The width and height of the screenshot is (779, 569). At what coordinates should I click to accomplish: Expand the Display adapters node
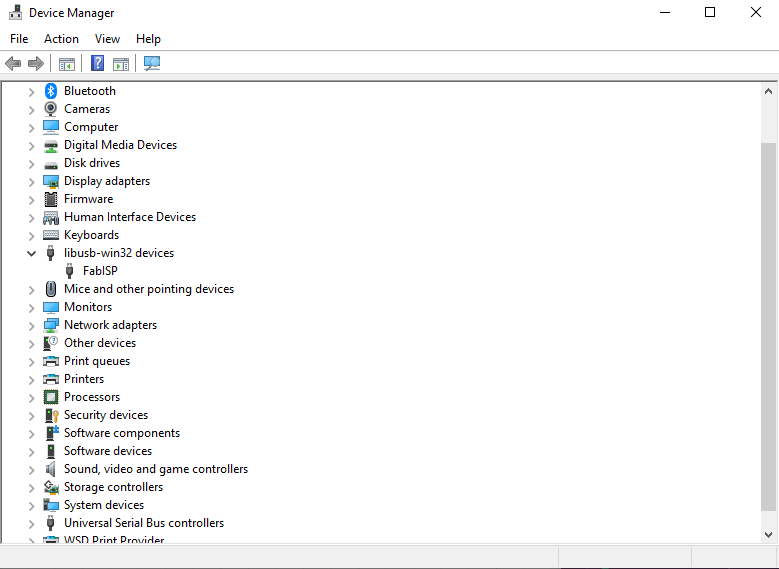coord(31,181)
